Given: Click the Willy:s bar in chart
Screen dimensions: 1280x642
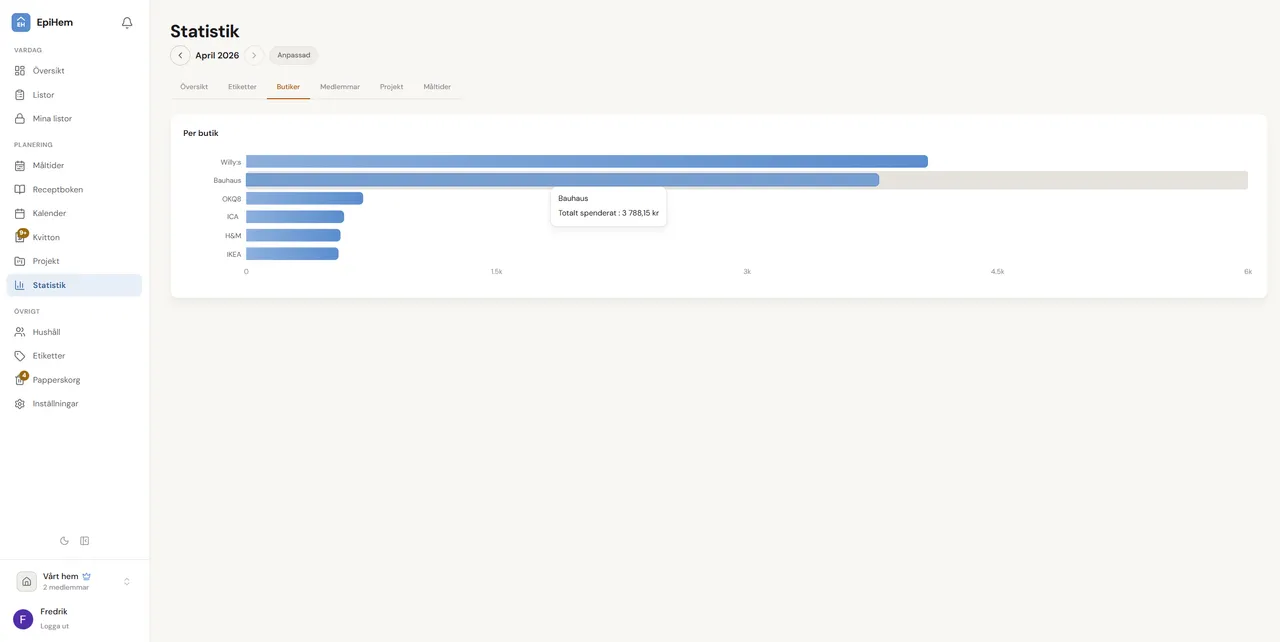Looking at the screenshot, I should (587, 162).
